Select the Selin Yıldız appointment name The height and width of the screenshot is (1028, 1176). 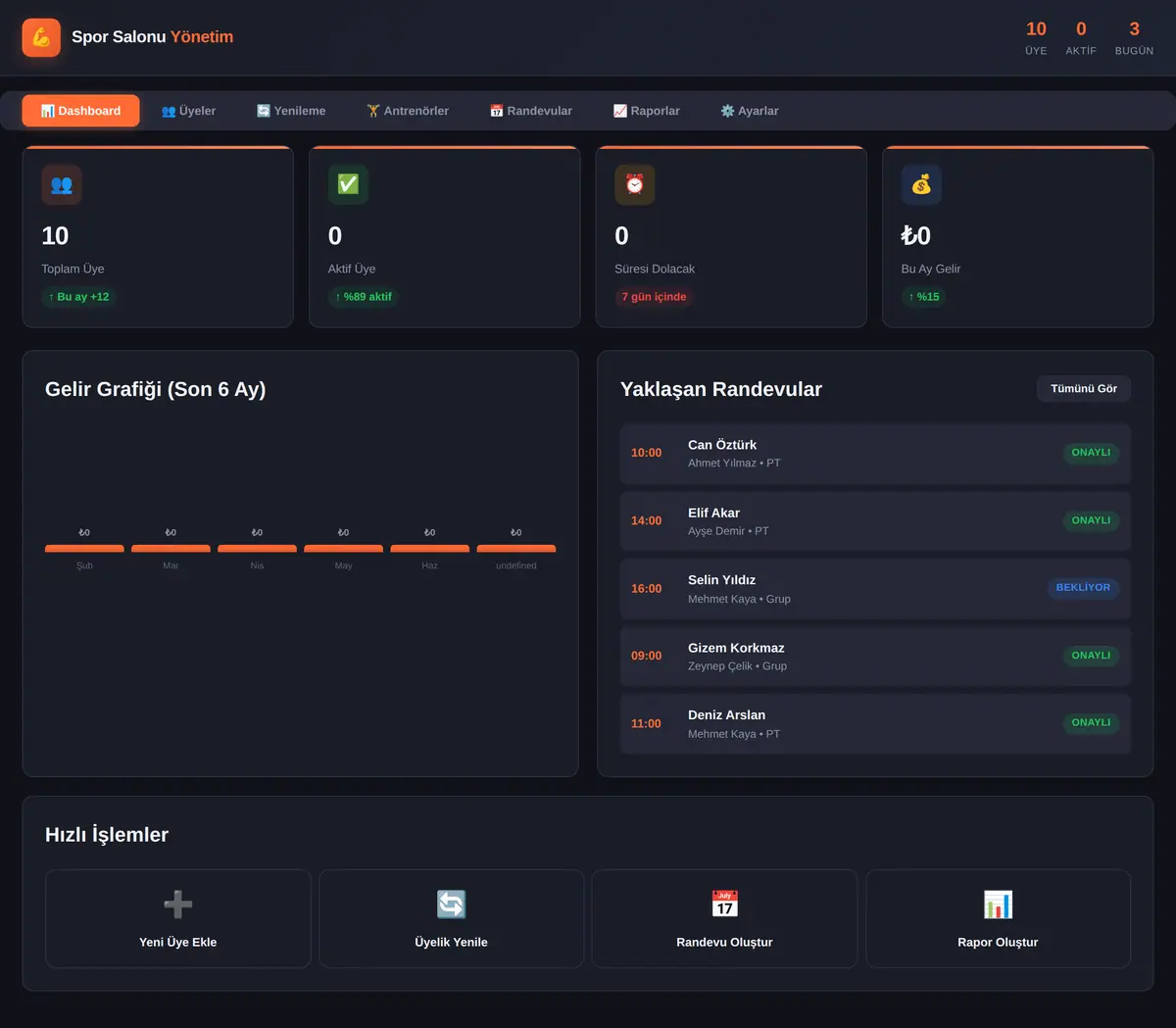[721, 580]
